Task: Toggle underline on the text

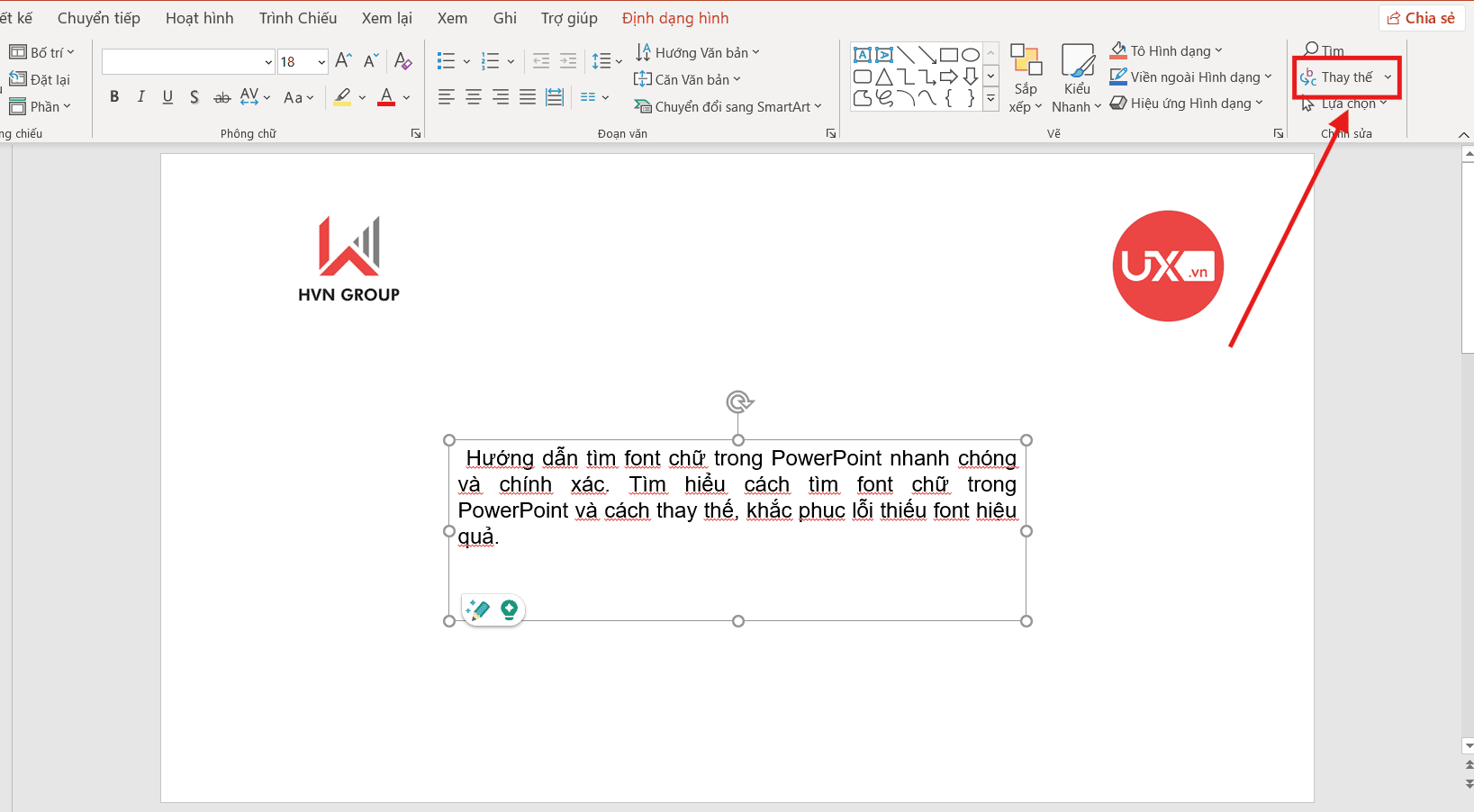Action: tap(167, 96)
